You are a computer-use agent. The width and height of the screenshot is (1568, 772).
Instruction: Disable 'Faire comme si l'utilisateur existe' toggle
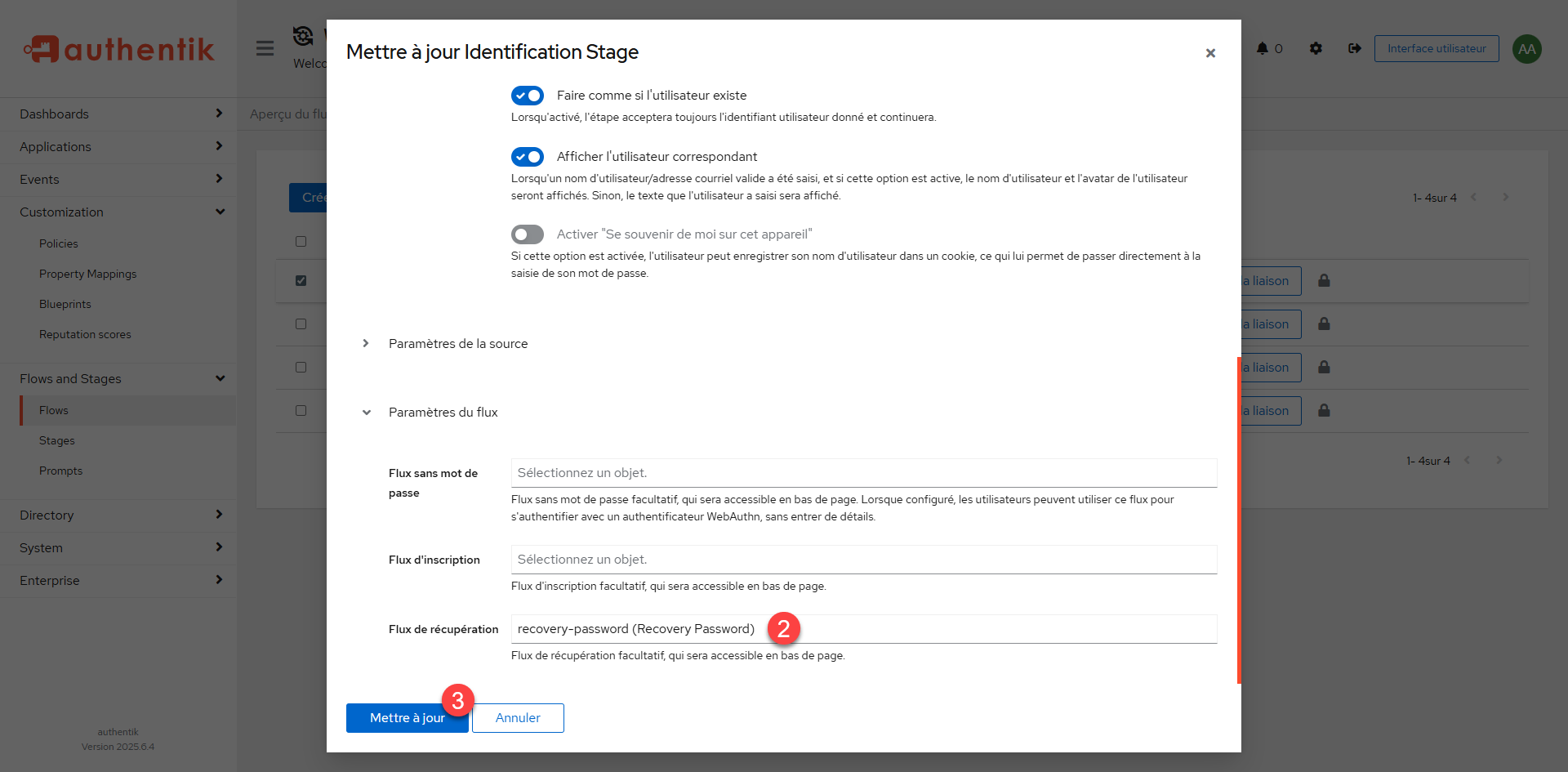tap(528, 96)
